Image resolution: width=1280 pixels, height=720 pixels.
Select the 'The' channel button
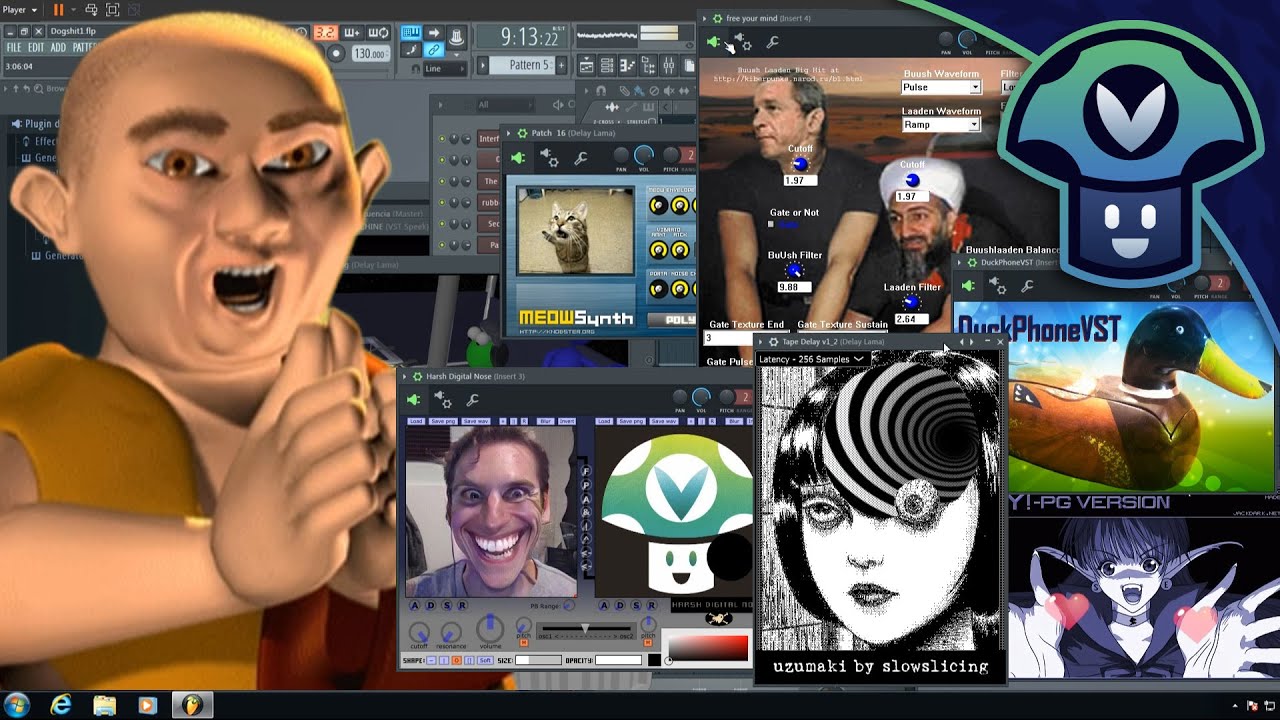coord(490,181)
